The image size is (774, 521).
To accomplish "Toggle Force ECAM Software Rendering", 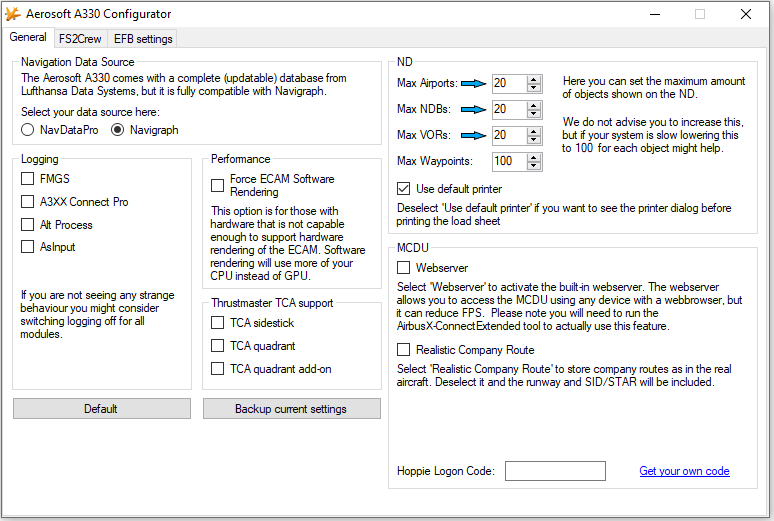I will [x=217, y=185].
